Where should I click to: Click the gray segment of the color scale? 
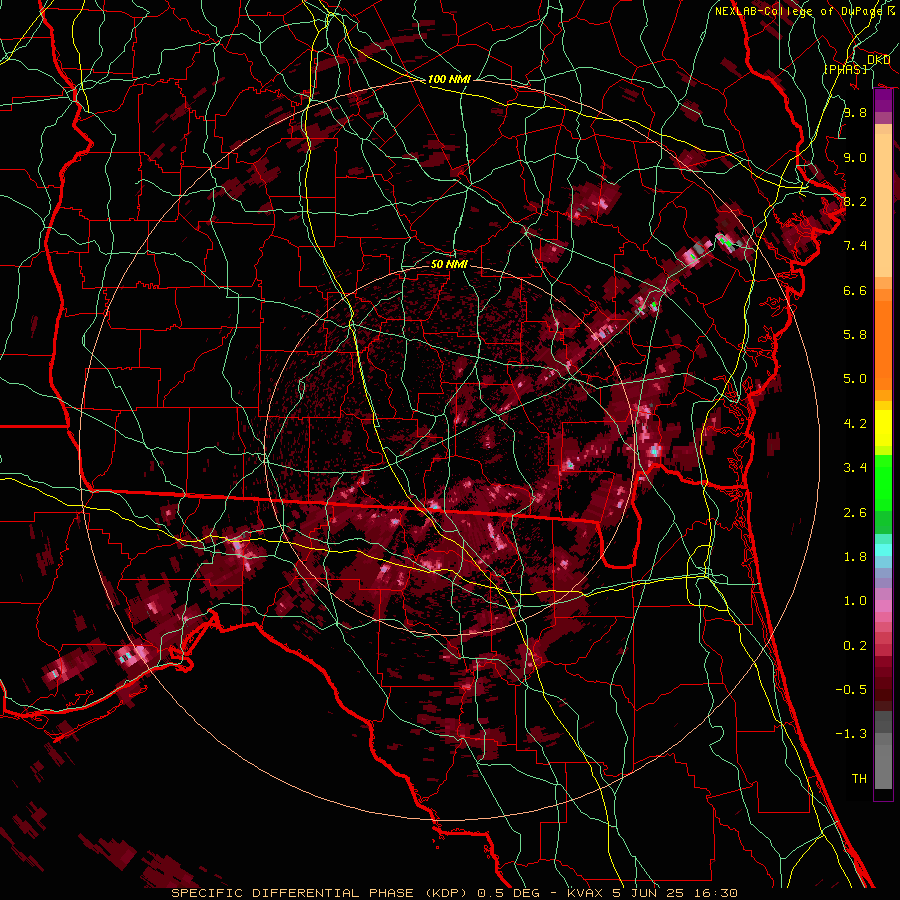pos(883,751)
